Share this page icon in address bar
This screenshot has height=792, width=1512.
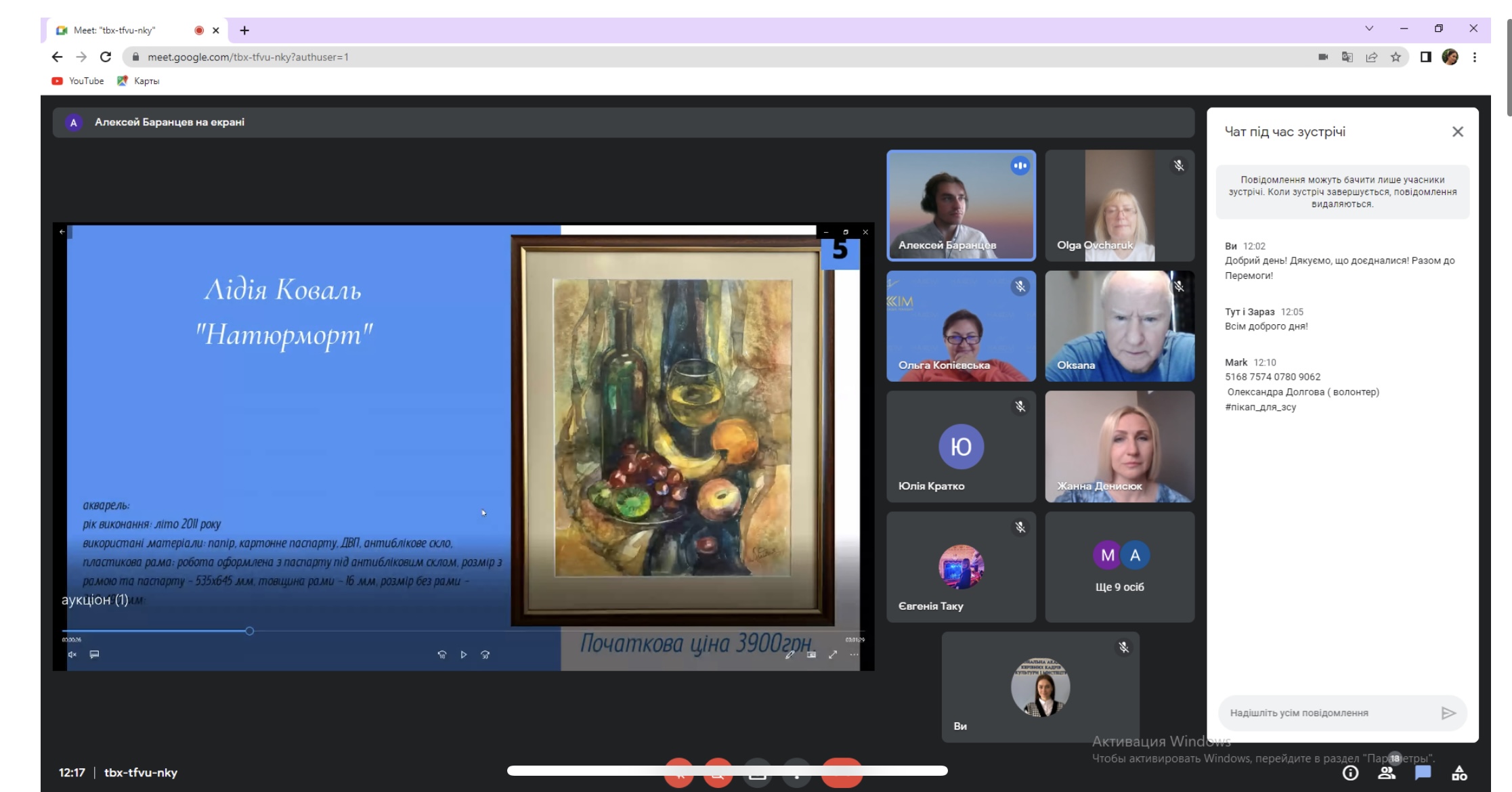point(1372,58)
